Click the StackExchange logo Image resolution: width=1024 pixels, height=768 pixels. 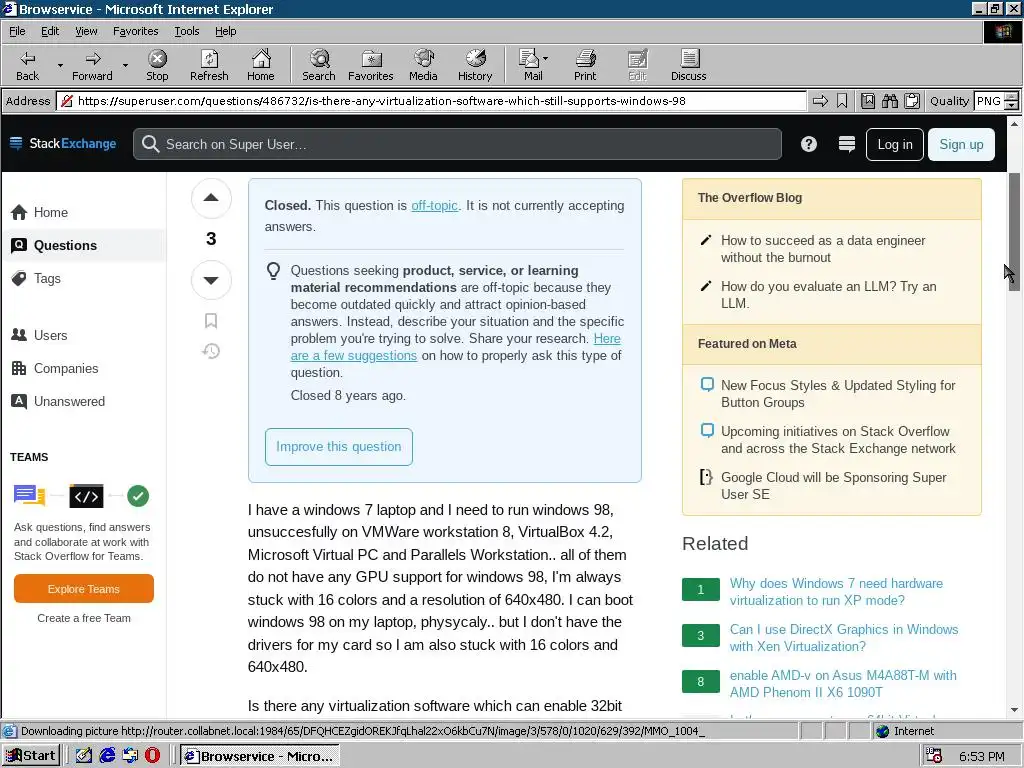63,144
